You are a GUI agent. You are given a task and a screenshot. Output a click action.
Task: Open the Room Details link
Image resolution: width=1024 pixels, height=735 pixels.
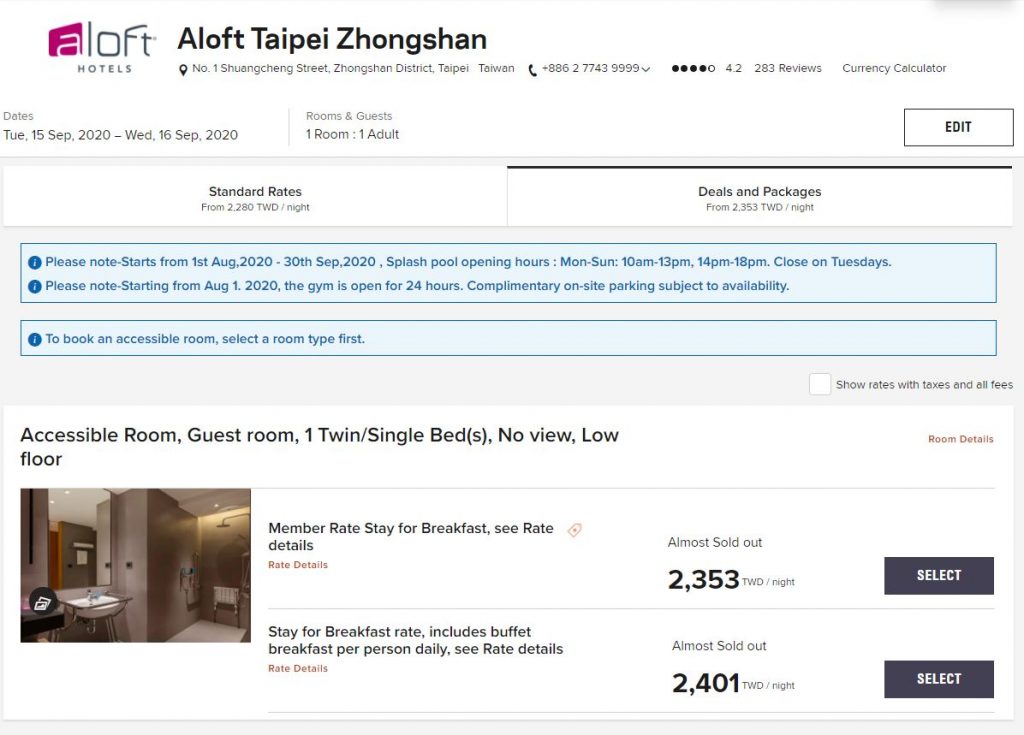[x=960, y=439]
